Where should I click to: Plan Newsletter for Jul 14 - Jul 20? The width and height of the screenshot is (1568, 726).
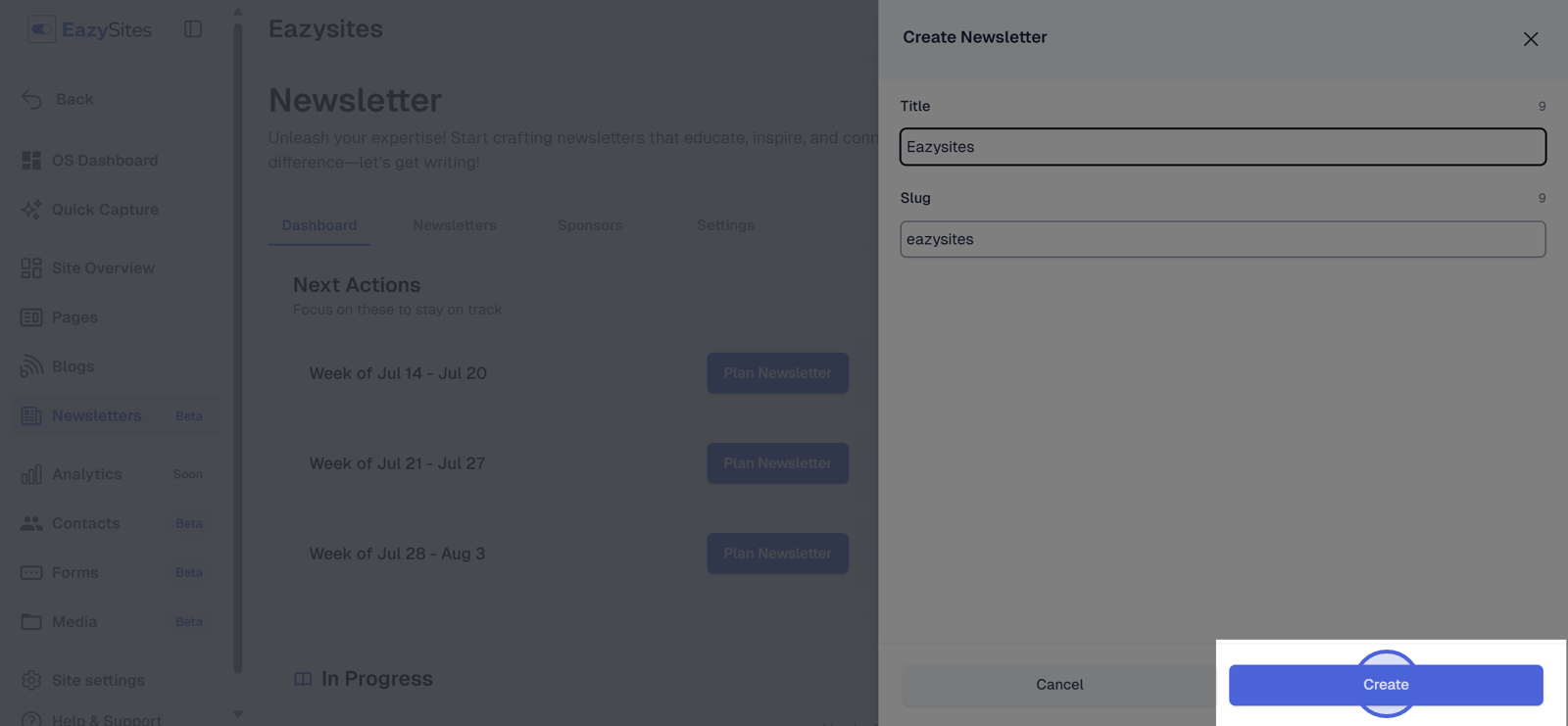click(778, 373)
